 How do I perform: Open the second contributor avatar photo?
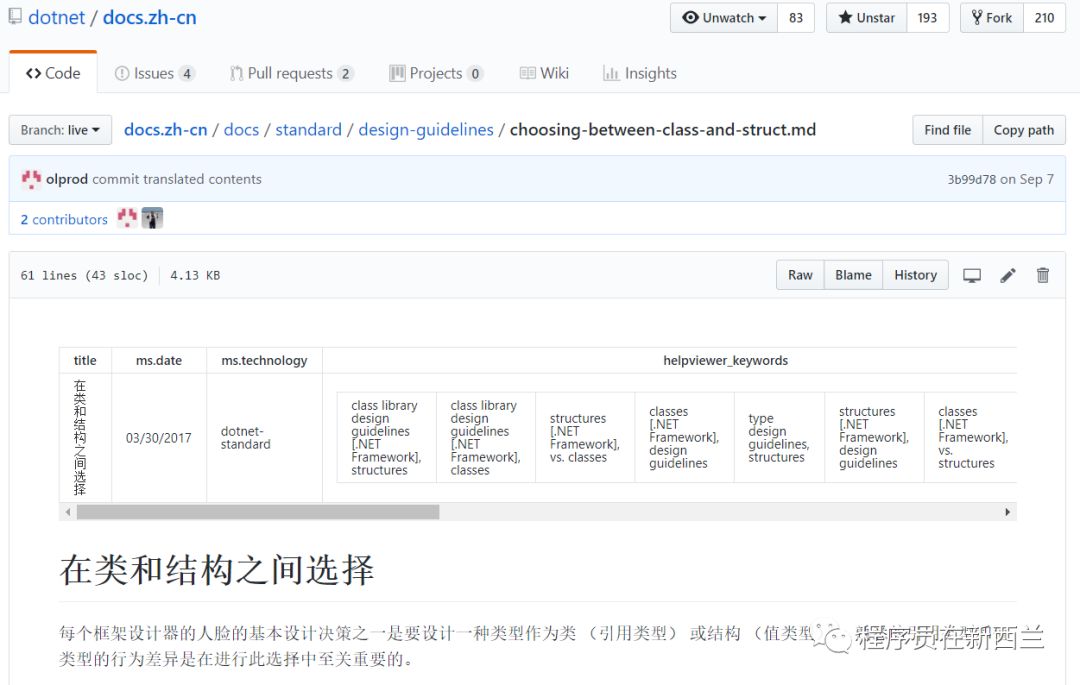point(152,218)
